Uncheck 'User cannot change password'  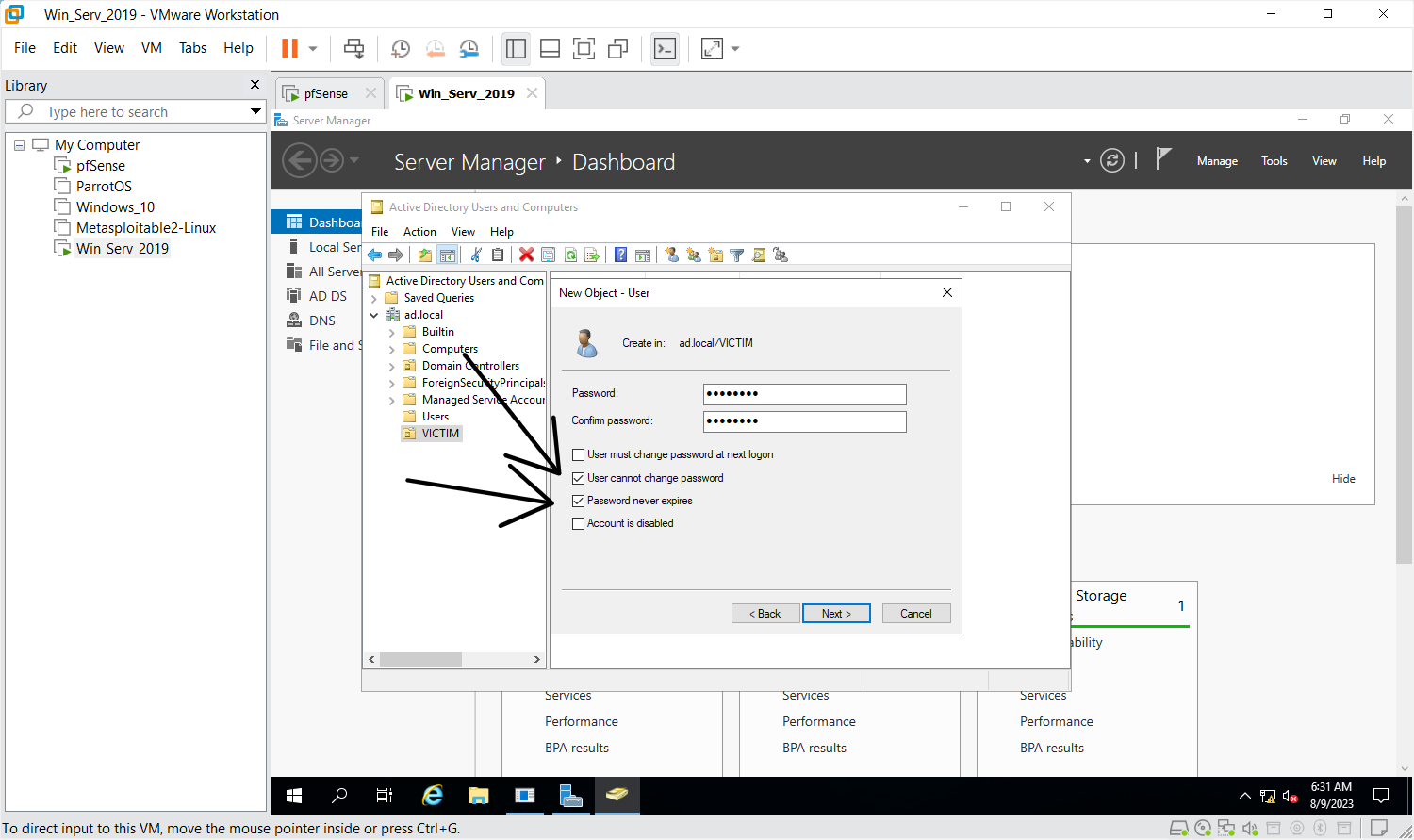tap(578, 478)
